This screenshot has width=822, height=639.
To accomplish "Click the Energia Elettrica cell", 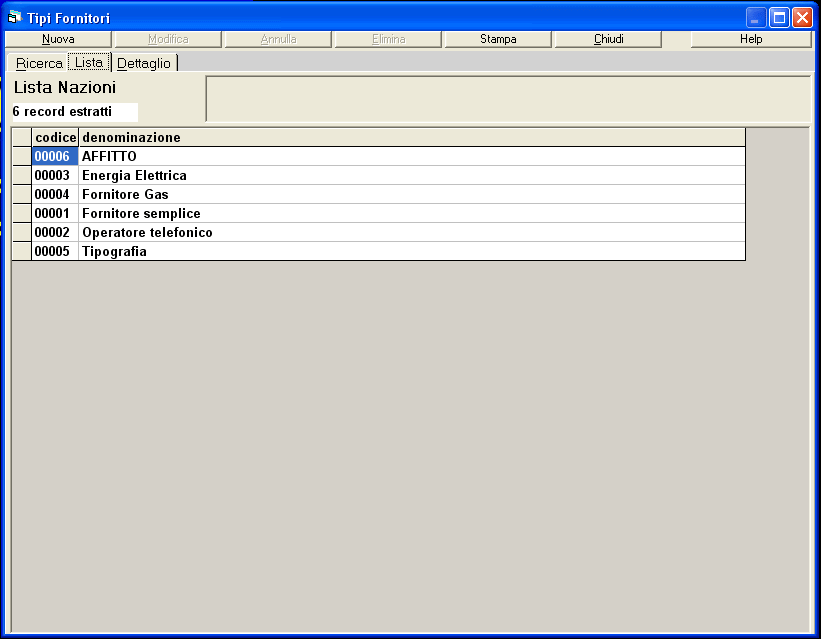I will click(412, 175).
